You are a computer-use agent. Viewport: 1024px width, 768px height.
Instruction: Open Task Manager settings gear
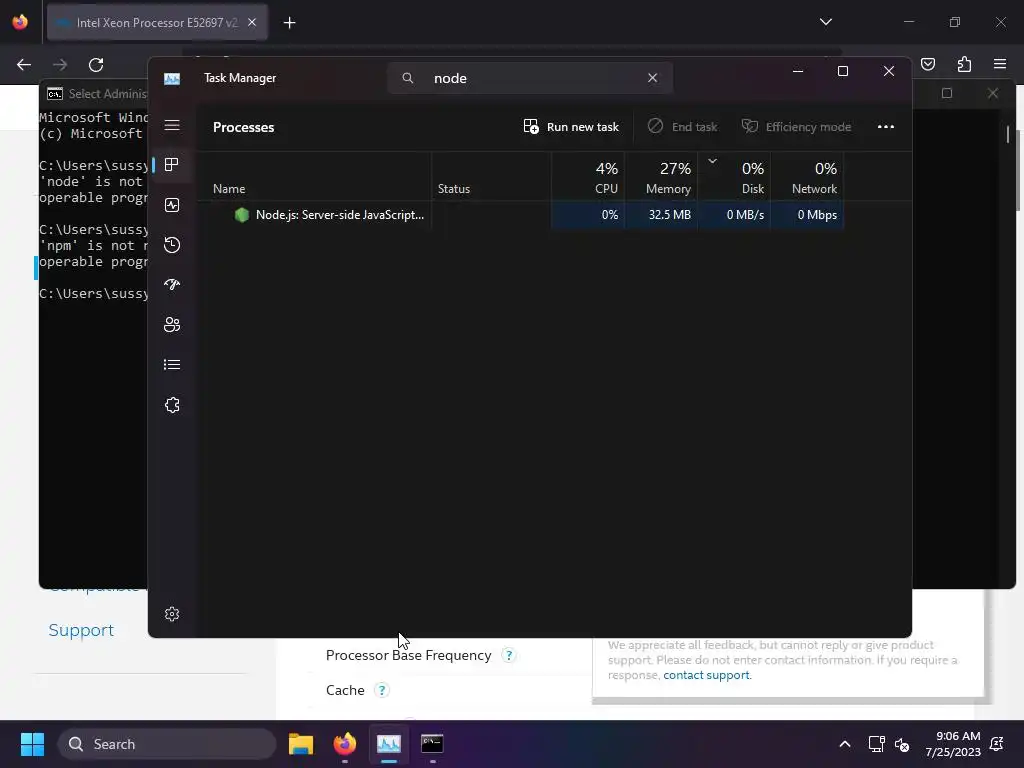pyautogui.click(x=172, y=614)
